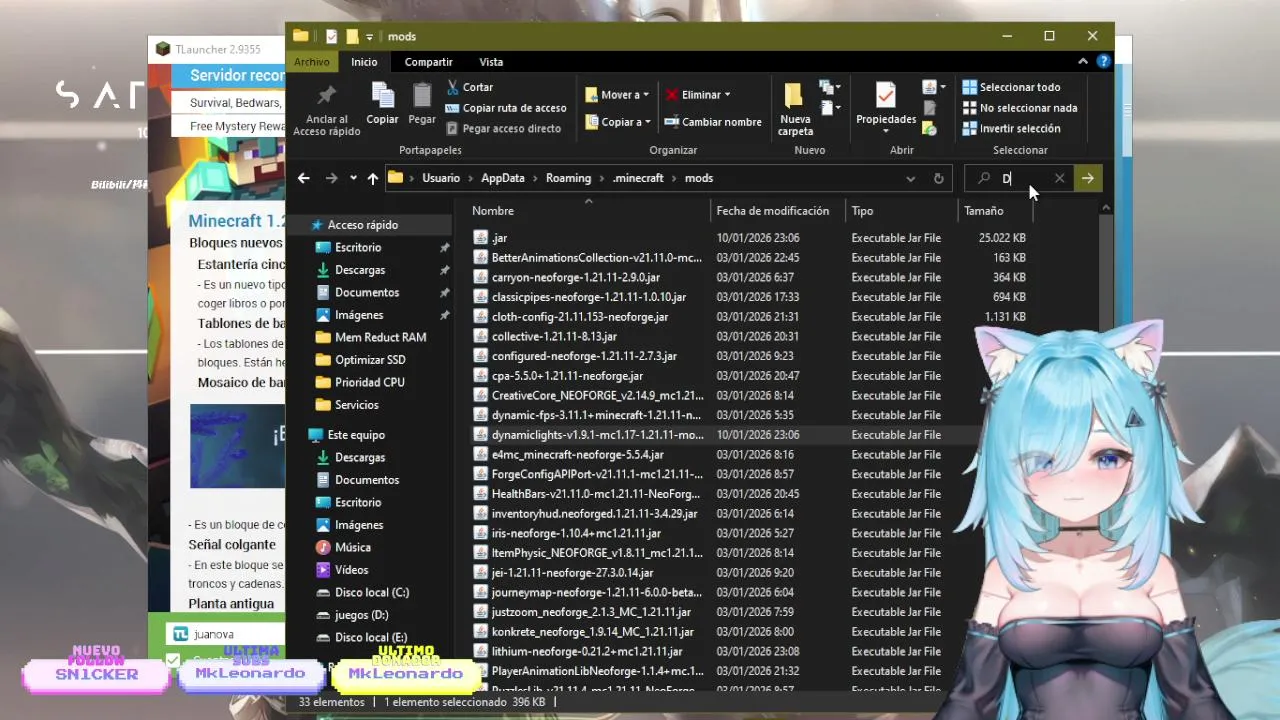
Task: Open the Archivo menu tab
Action: (312, 62)
